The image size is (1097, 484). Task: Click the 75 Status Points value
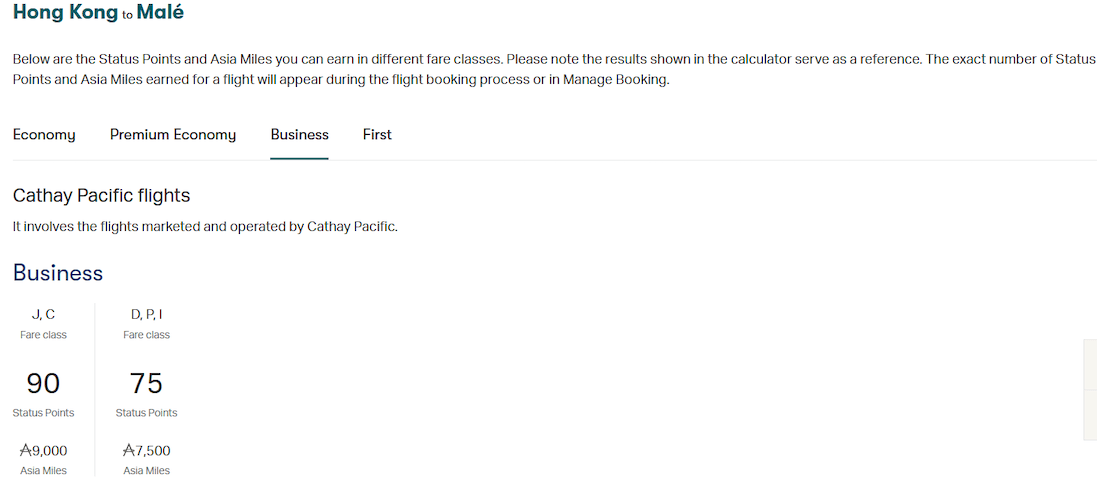click(146, 383)
